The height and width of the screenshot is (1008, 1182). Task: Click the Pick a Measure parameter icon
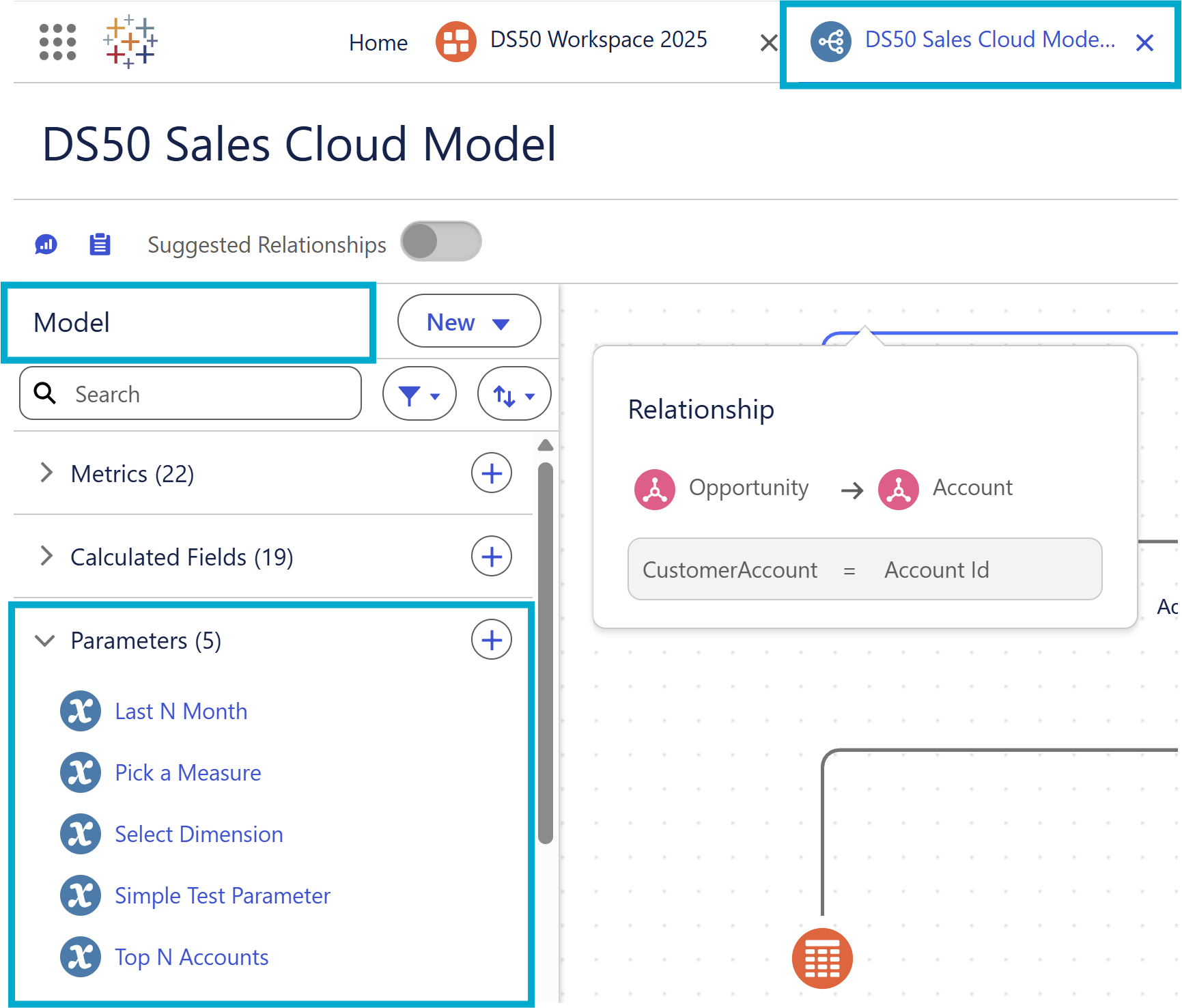pos(81,772)
